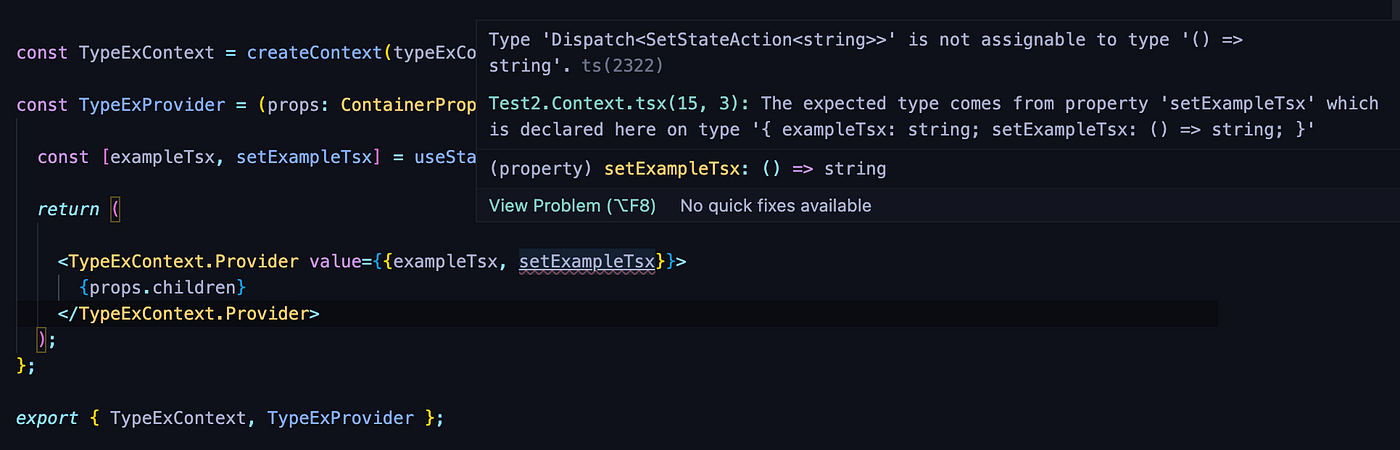The image size is (1400, 450).
Task: Click TypeExProvider in the export statement
Action: tap(340, 418)
